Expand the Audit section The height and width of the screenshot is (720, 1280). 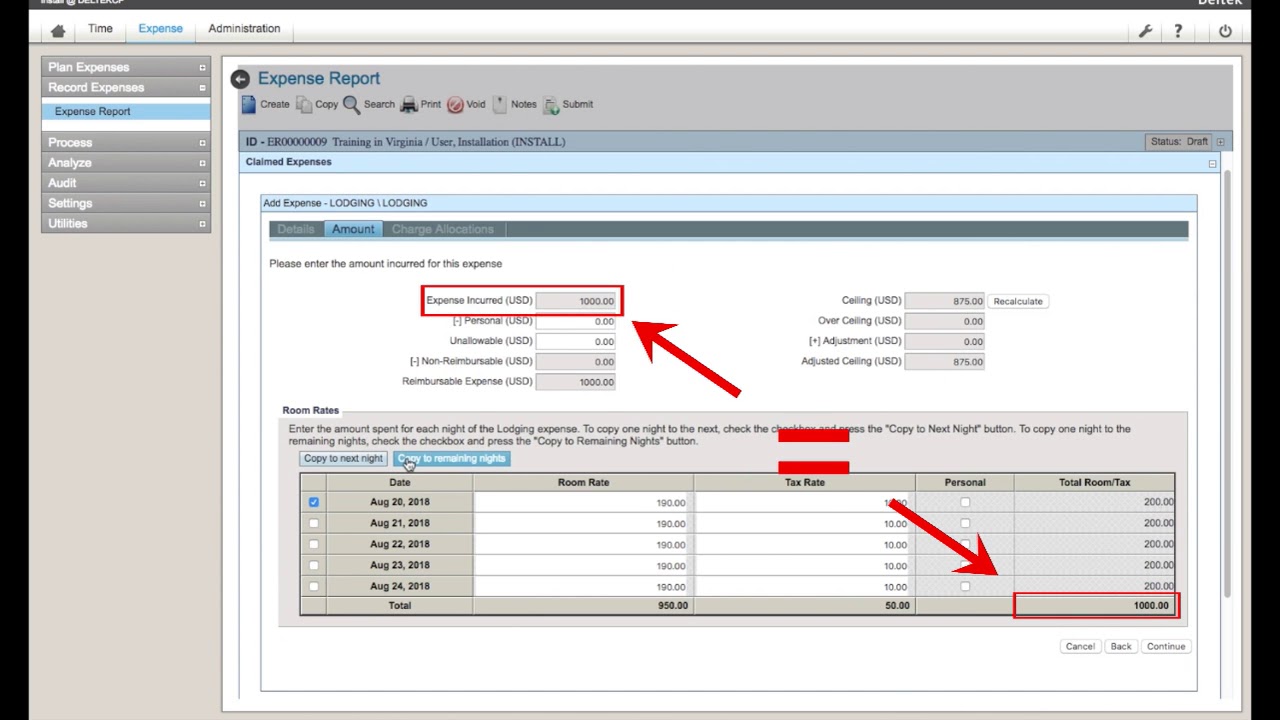click(202, 183)
